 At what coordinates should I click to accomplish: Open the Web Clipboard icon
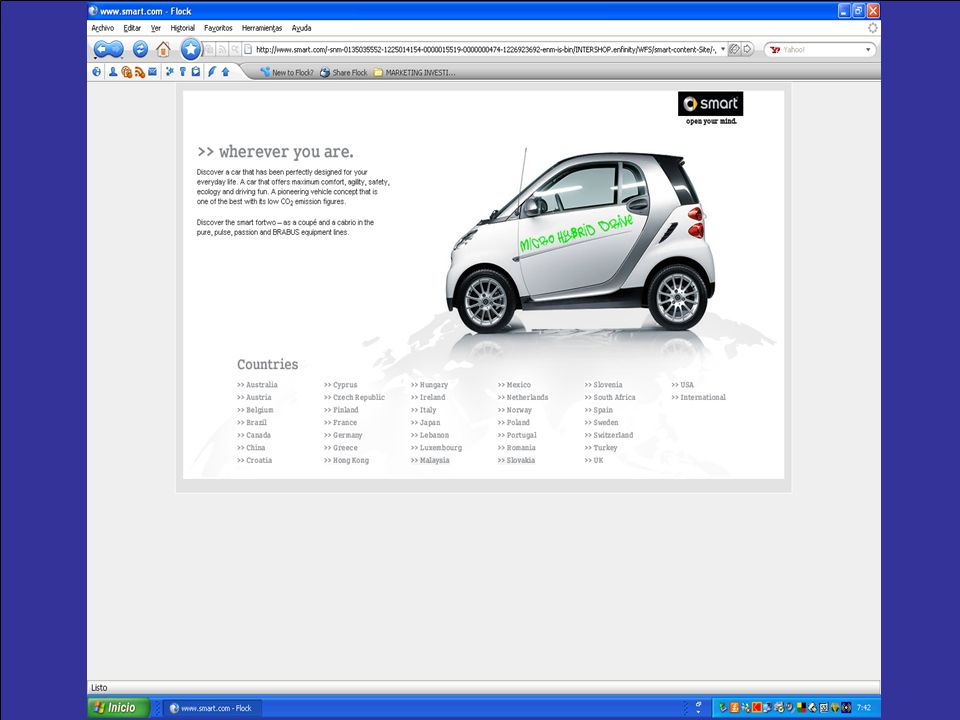coord(196,72)
